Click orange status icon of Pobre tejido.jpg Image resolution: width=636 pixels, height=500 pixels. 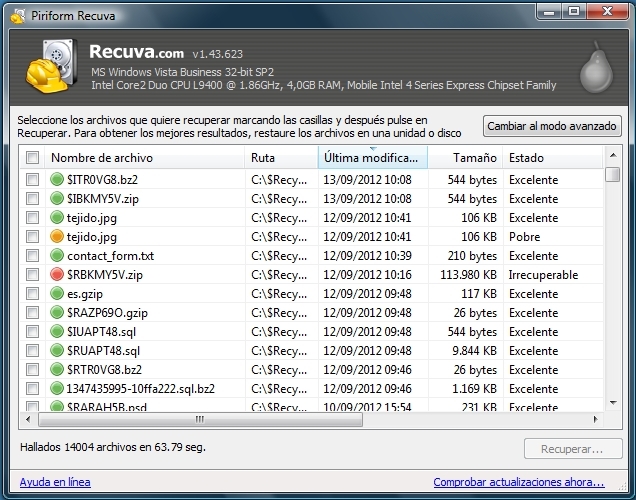pos(57,236)
